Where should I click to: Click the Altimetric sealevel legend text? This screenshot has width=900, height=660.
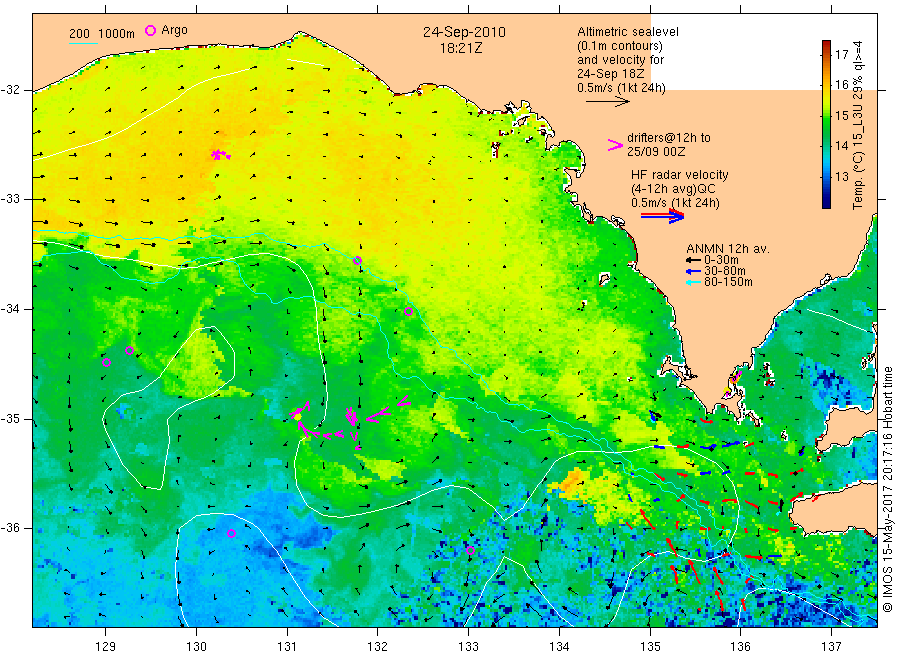628,32
